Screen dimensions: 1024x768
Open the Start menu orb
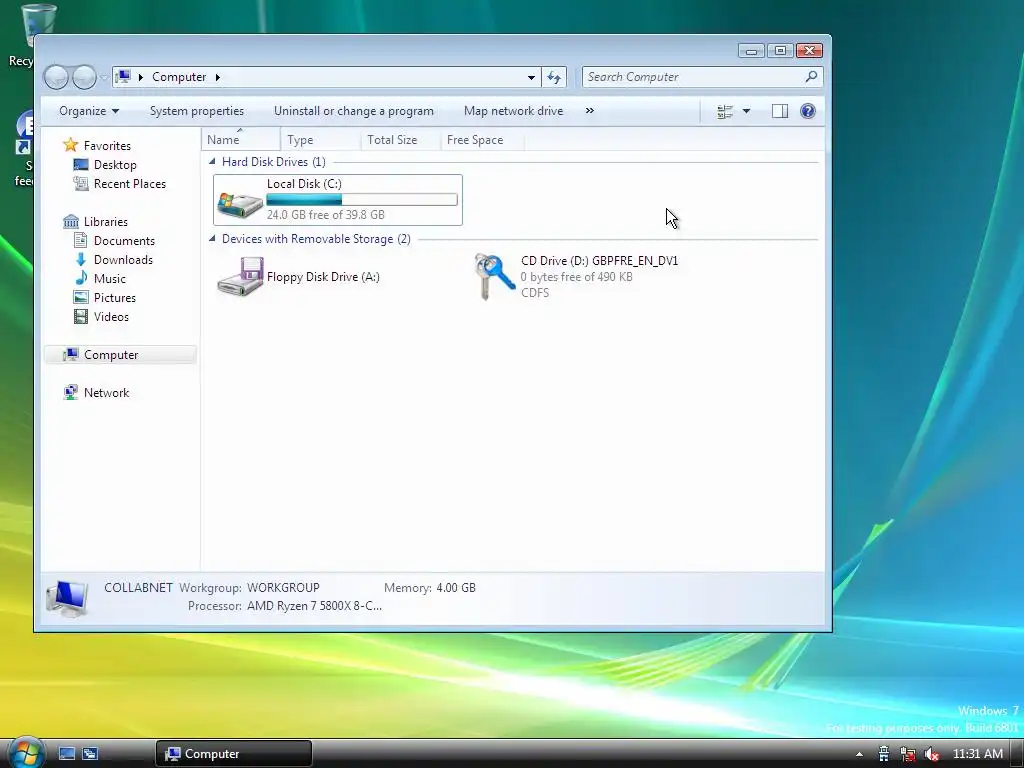pyautogui.click(x=26, y=752)
